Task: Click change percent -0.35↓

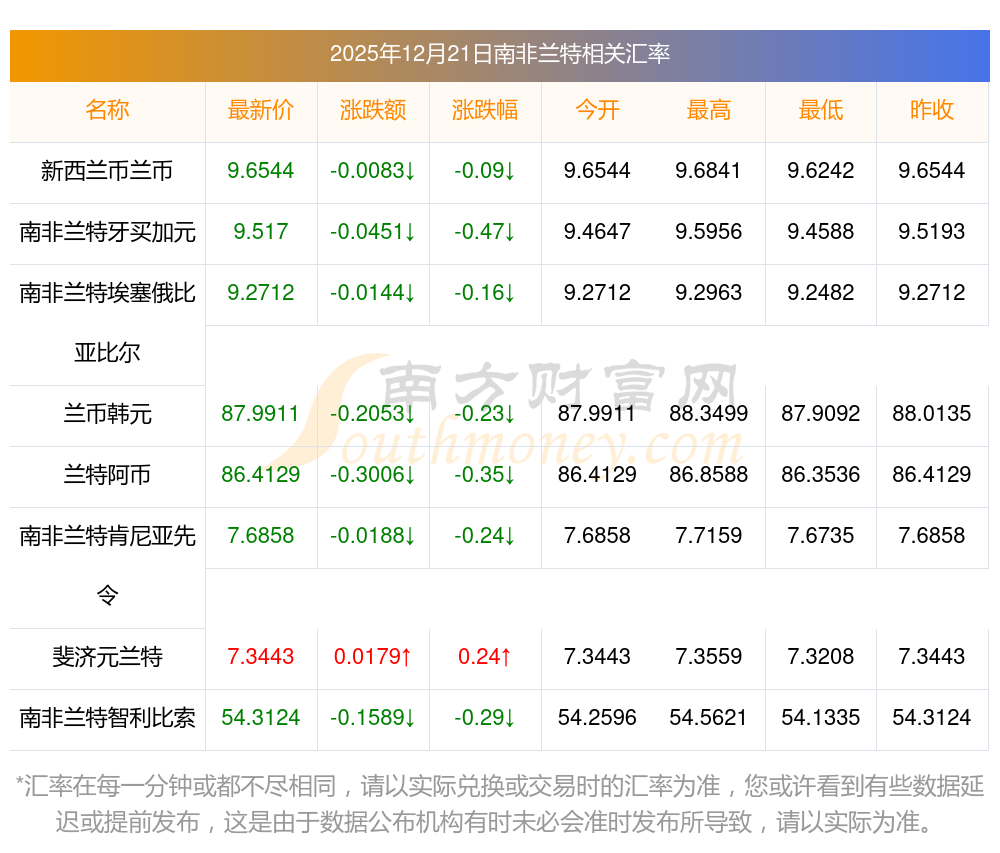Action: 485,475
